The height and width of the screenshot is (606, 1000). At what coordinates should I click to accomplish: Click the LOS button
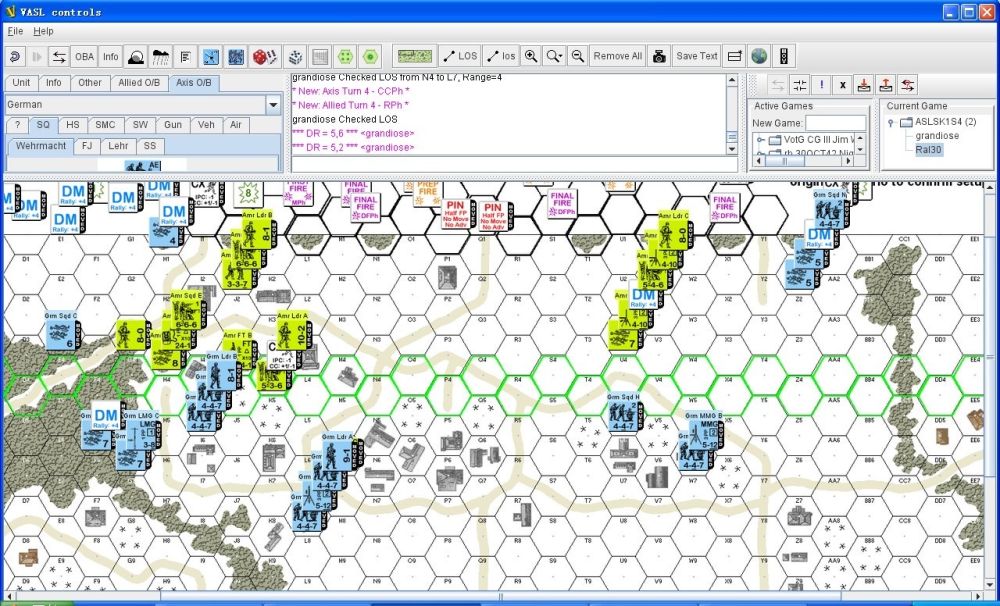(x=460, y=56)
